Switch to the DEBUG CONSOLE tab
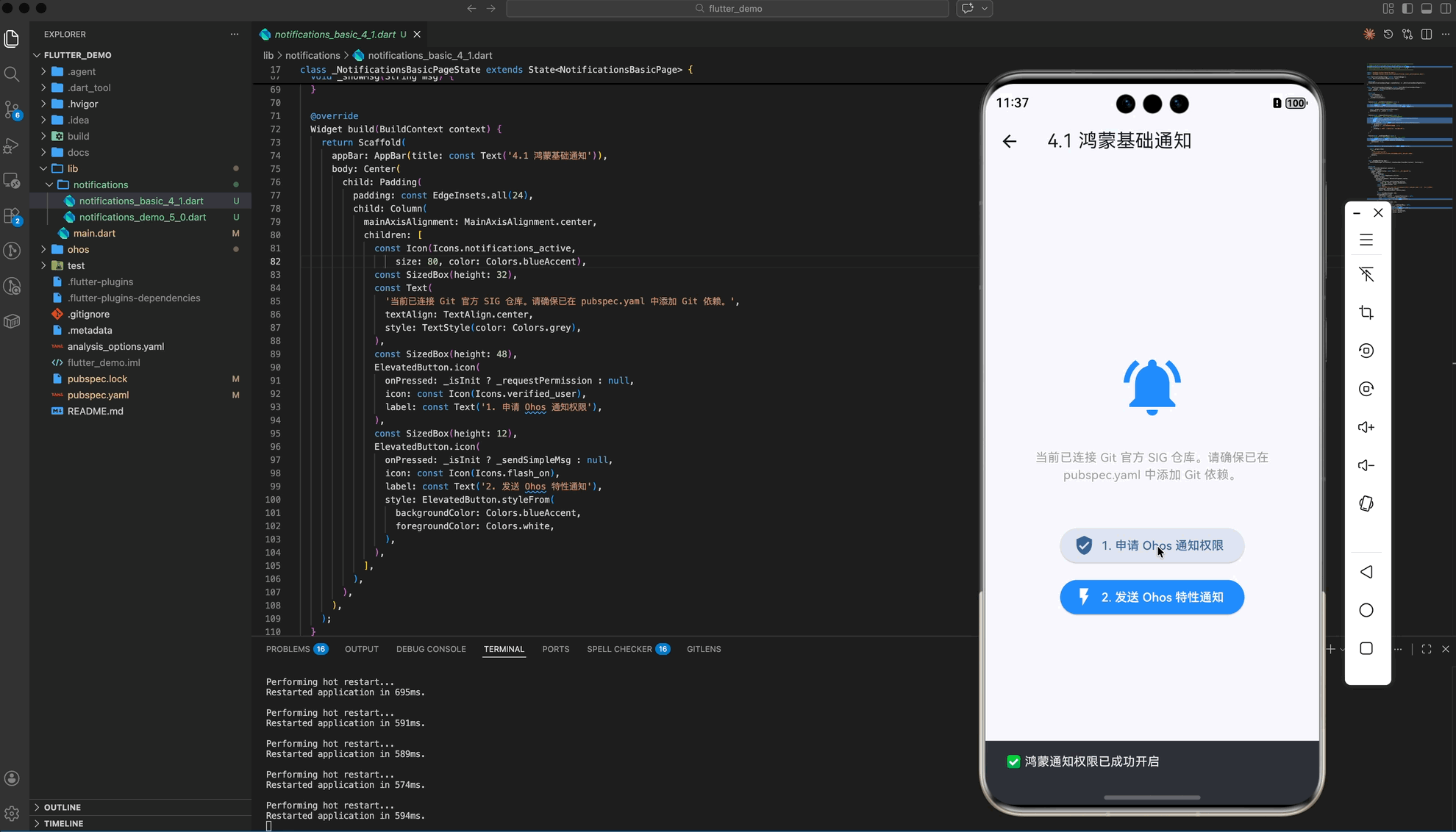Screen dimensions: 1456x832 click(x=431, y=649)
